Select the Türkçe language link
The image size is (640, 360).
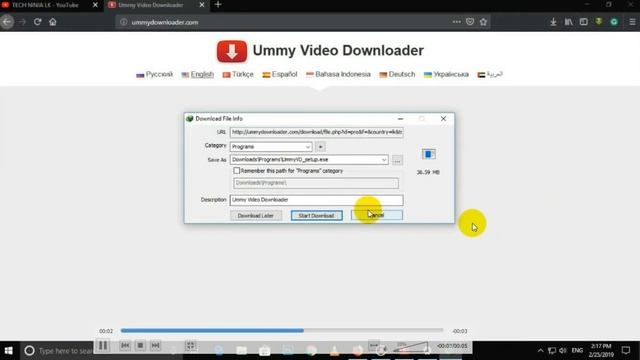[243, 74]
